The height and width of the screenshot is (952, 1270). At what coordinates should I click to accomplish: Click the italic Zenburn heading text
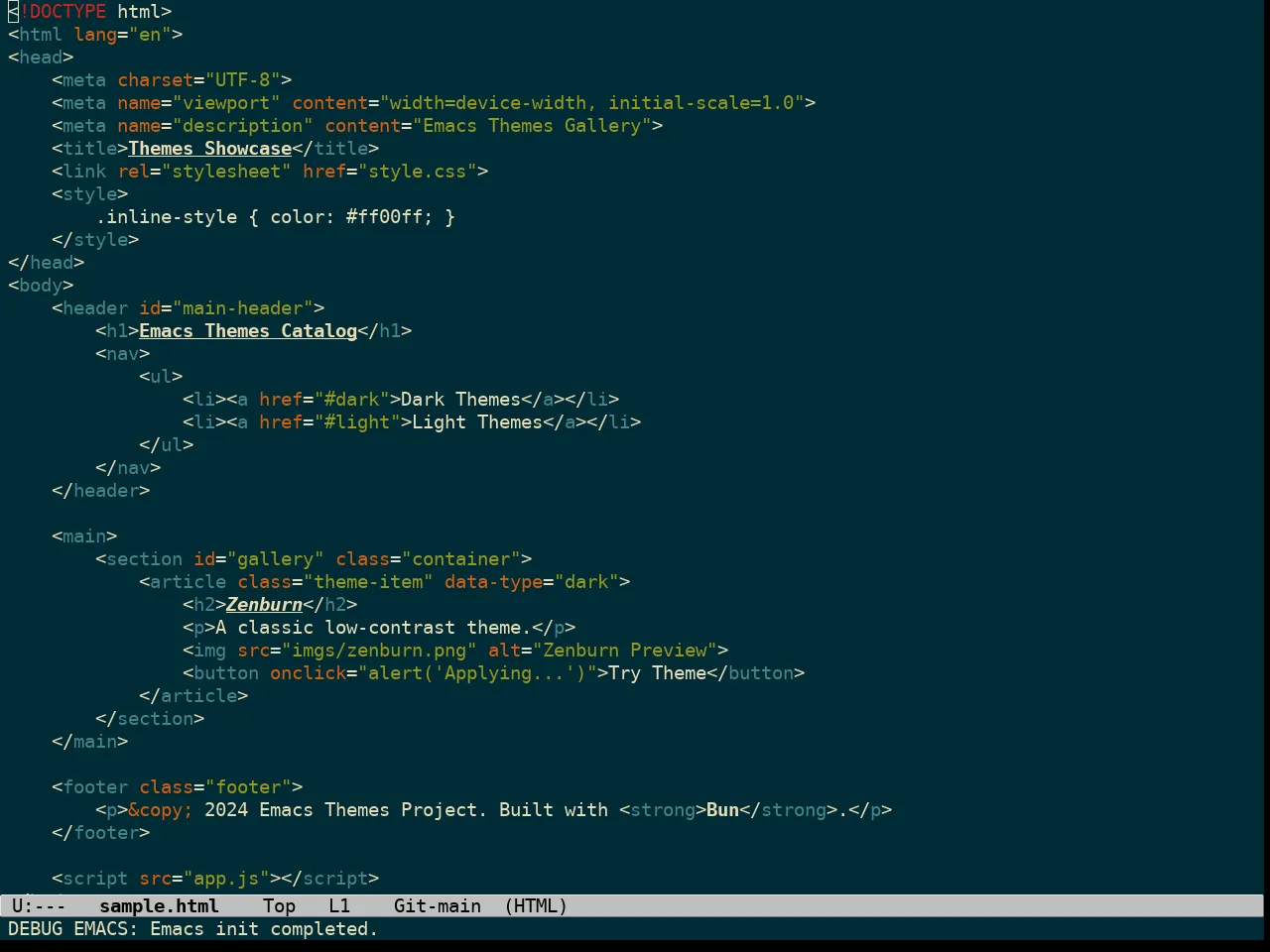tap(264, 604)
